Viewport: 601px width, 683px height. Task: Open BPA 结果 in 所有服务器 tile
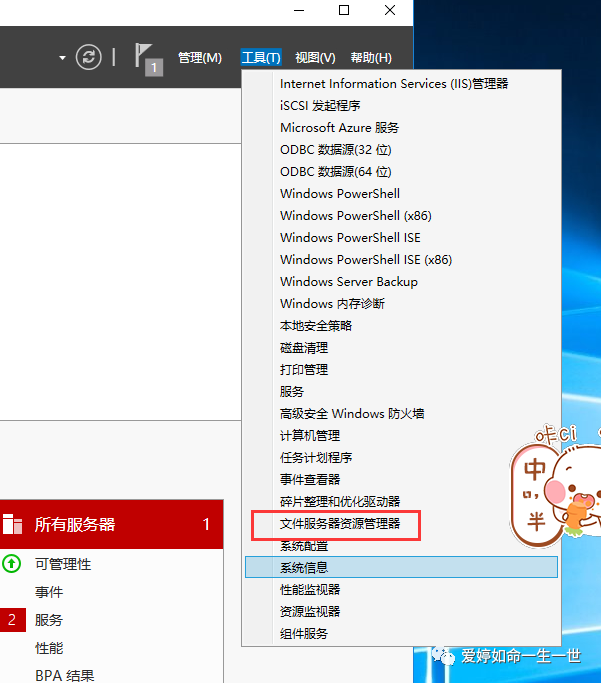[x=64, y=676]
